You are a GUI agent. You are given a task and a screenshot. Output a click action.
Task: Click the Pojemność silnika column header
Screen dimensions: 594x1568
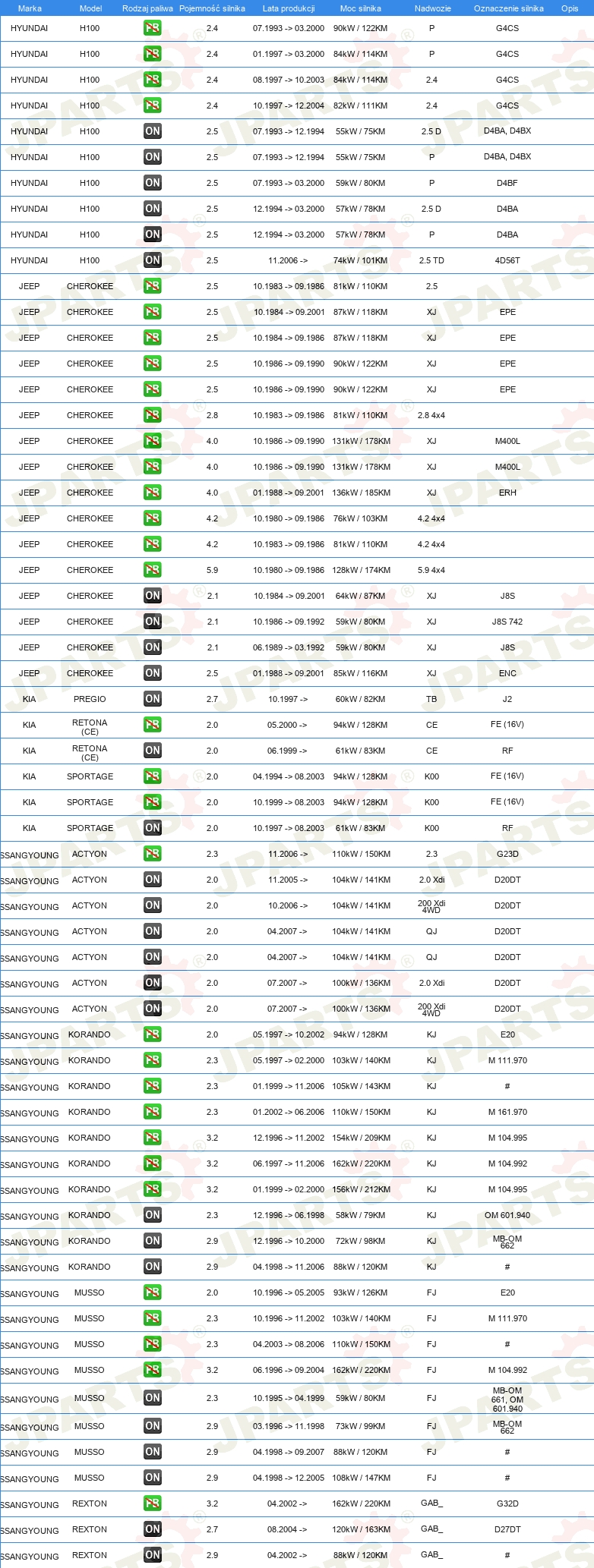coord(212,8)
